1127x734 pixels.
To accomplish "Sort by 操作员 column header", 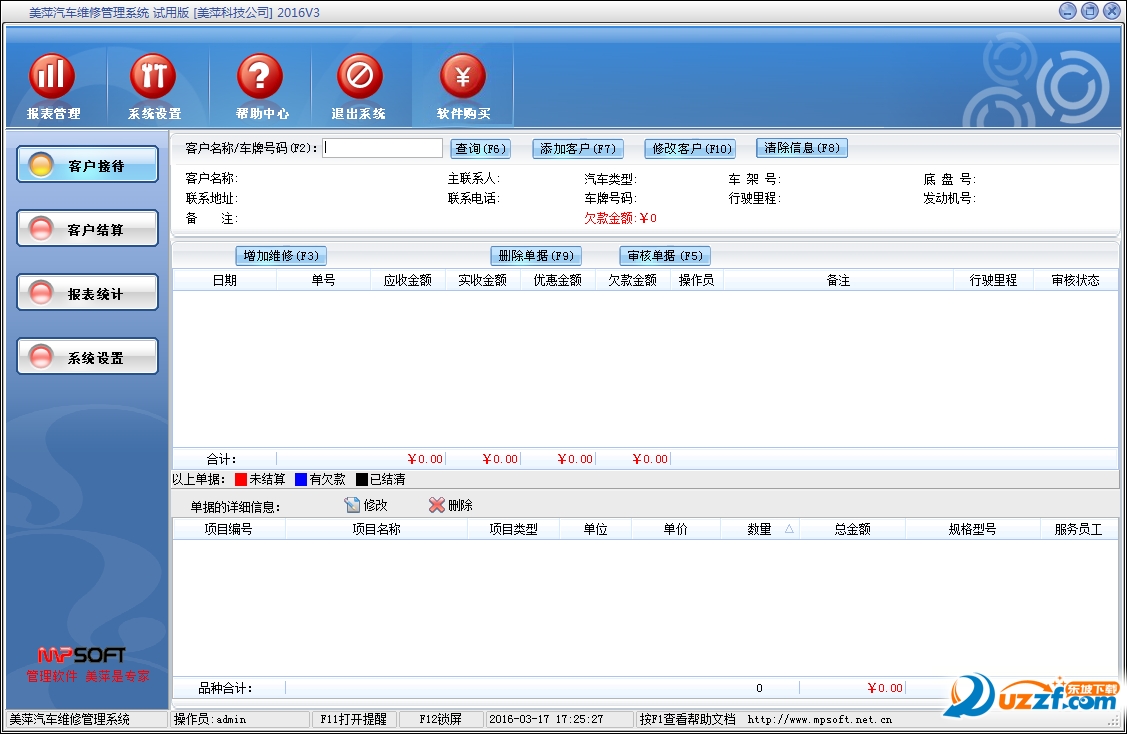I will pos(696,280).
